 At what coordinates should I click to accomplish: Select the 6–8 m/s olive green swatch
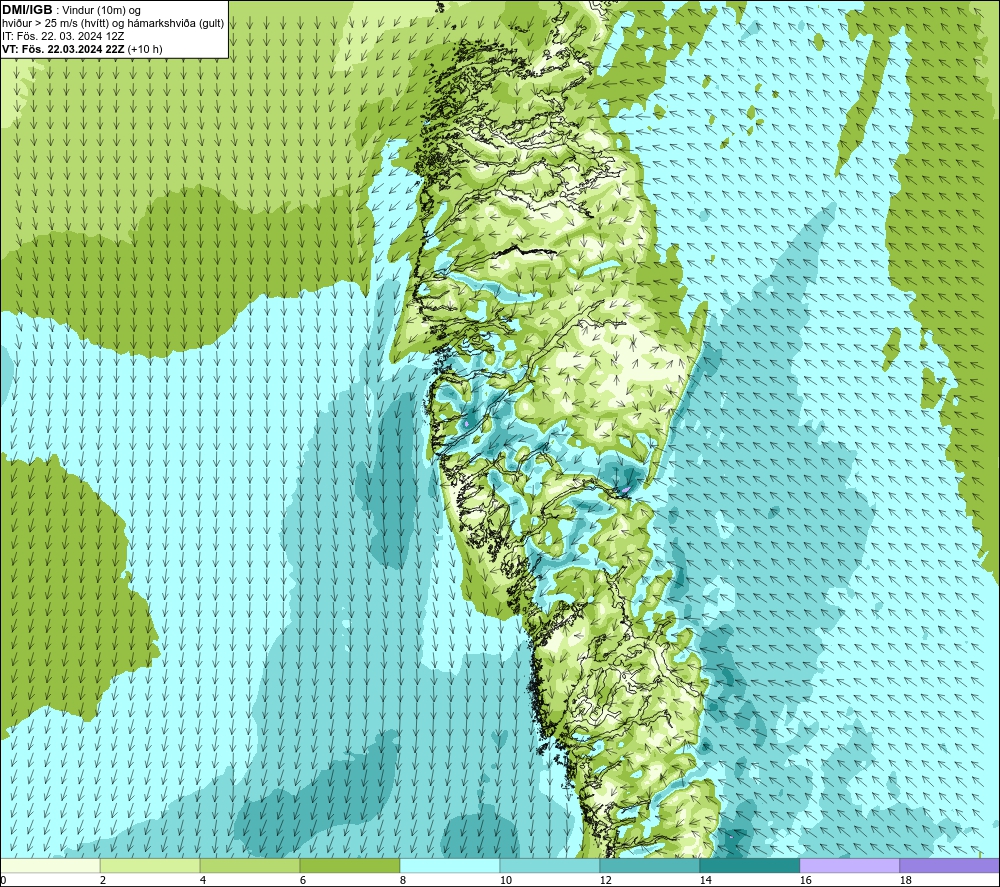[349, 866]
